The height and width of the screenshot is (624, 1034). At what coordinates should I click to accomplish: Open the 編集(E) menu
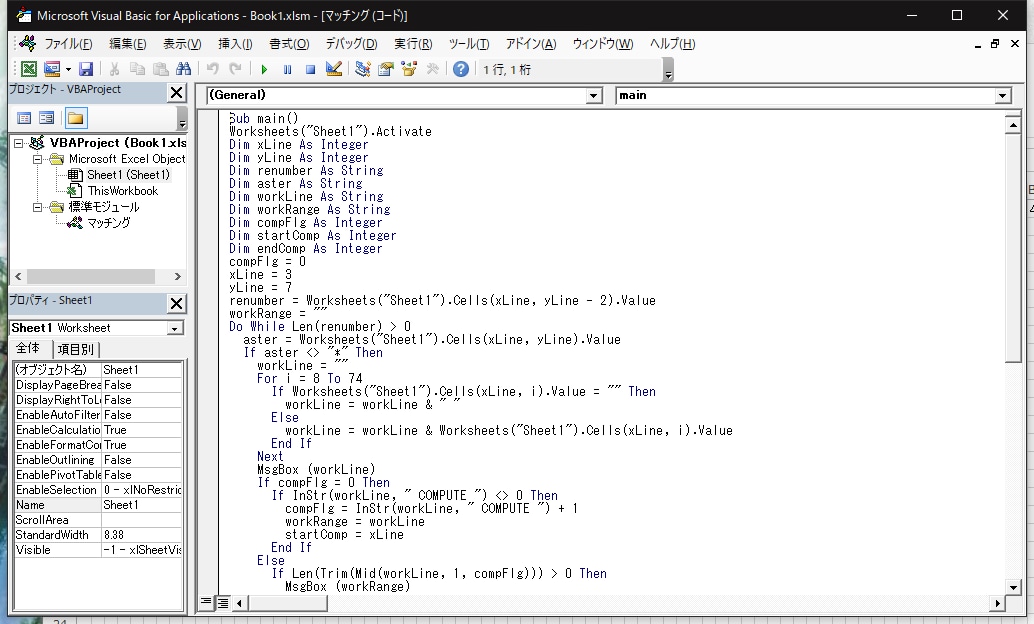tap(127, 44)
